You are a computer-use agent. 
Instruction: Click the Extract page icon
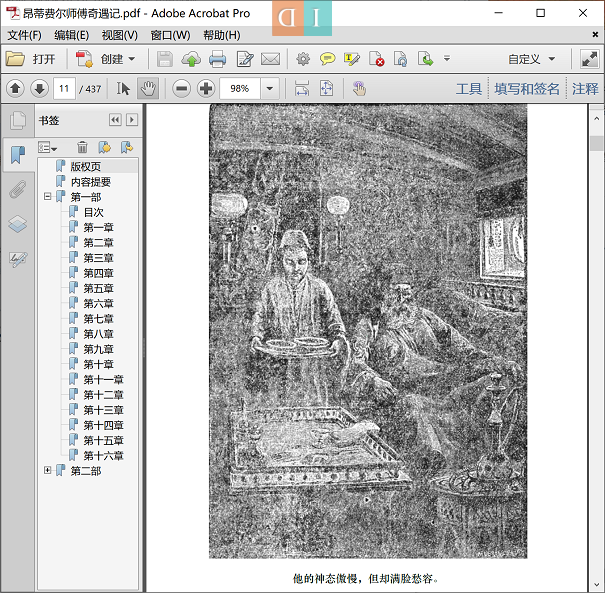(425, 59)
